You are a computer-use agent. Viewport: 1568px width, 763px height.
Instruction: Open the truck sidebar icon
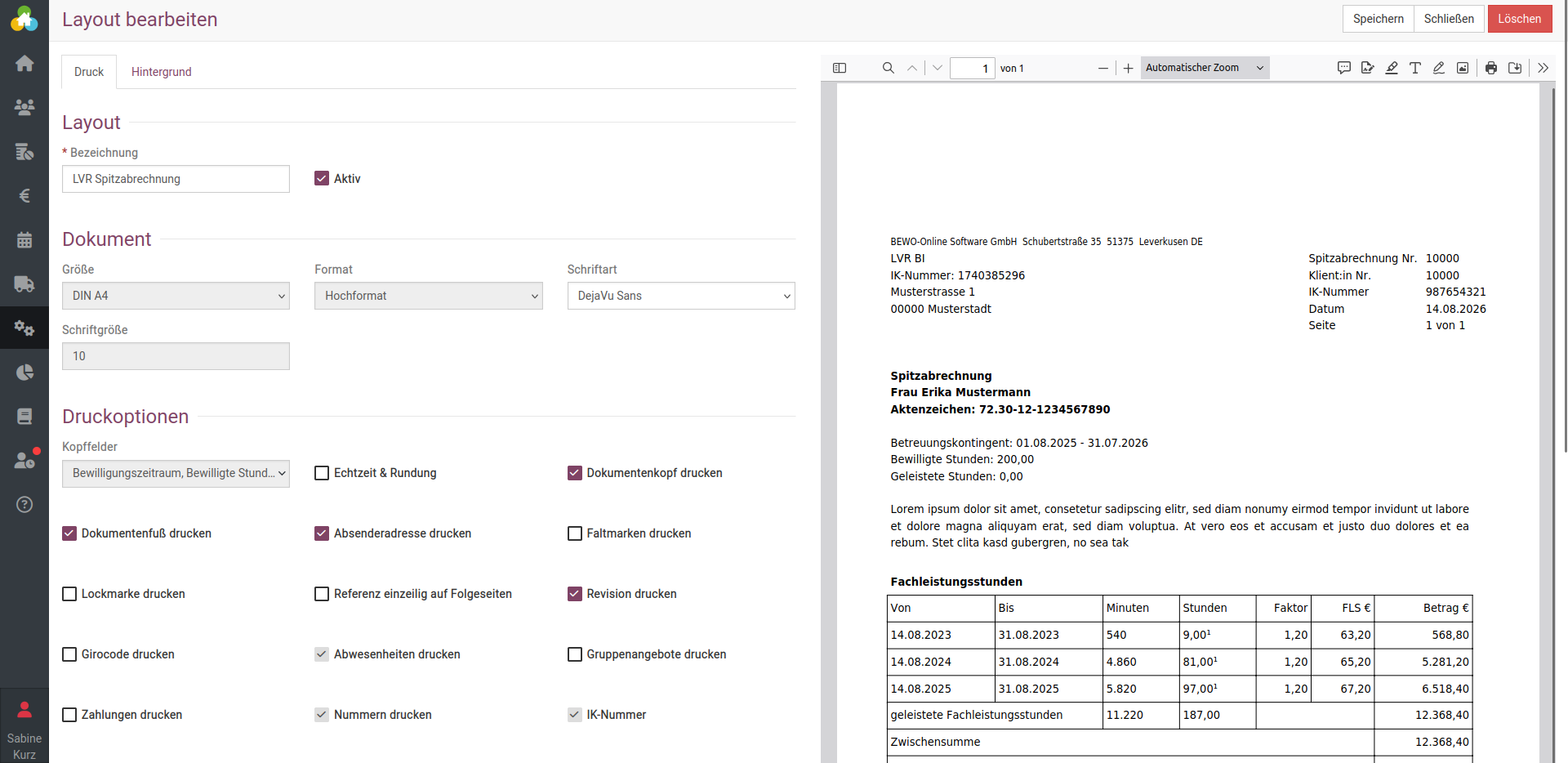(24, 283)
